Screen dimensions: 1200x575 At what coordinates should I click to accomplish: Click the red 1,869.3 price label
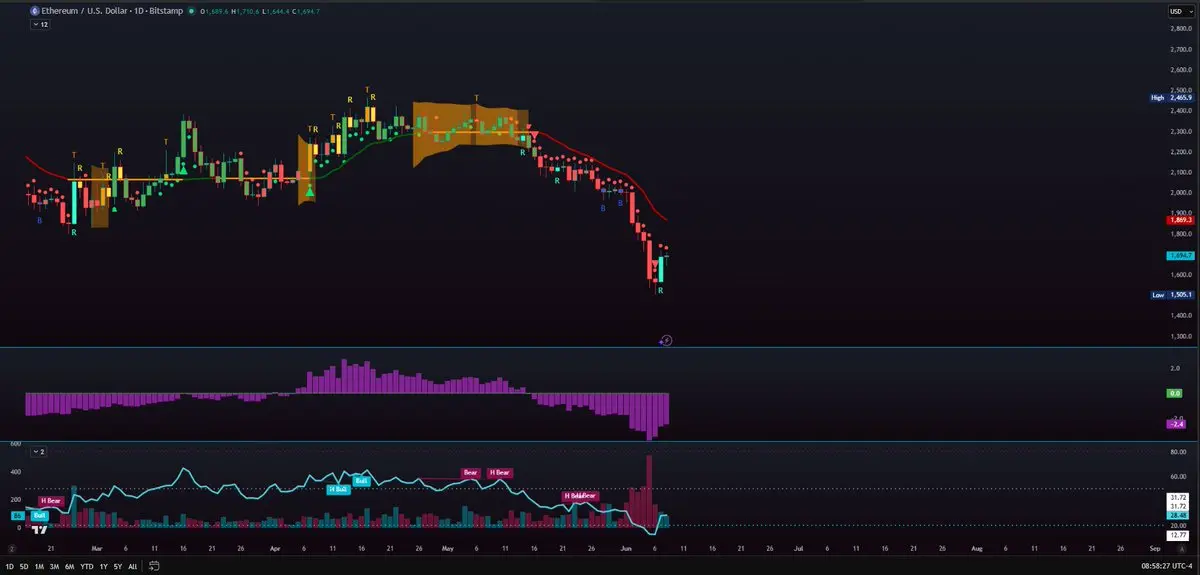1181,220
